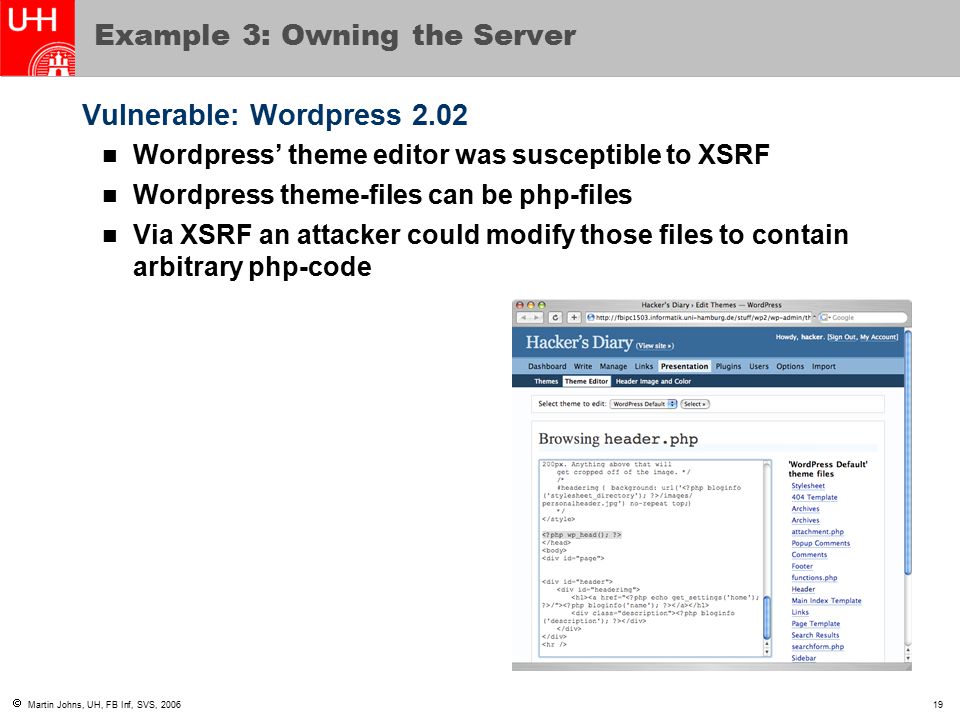Click the code editor vertical scrollbar thumb
960x720 pixels.
point(767,618)
